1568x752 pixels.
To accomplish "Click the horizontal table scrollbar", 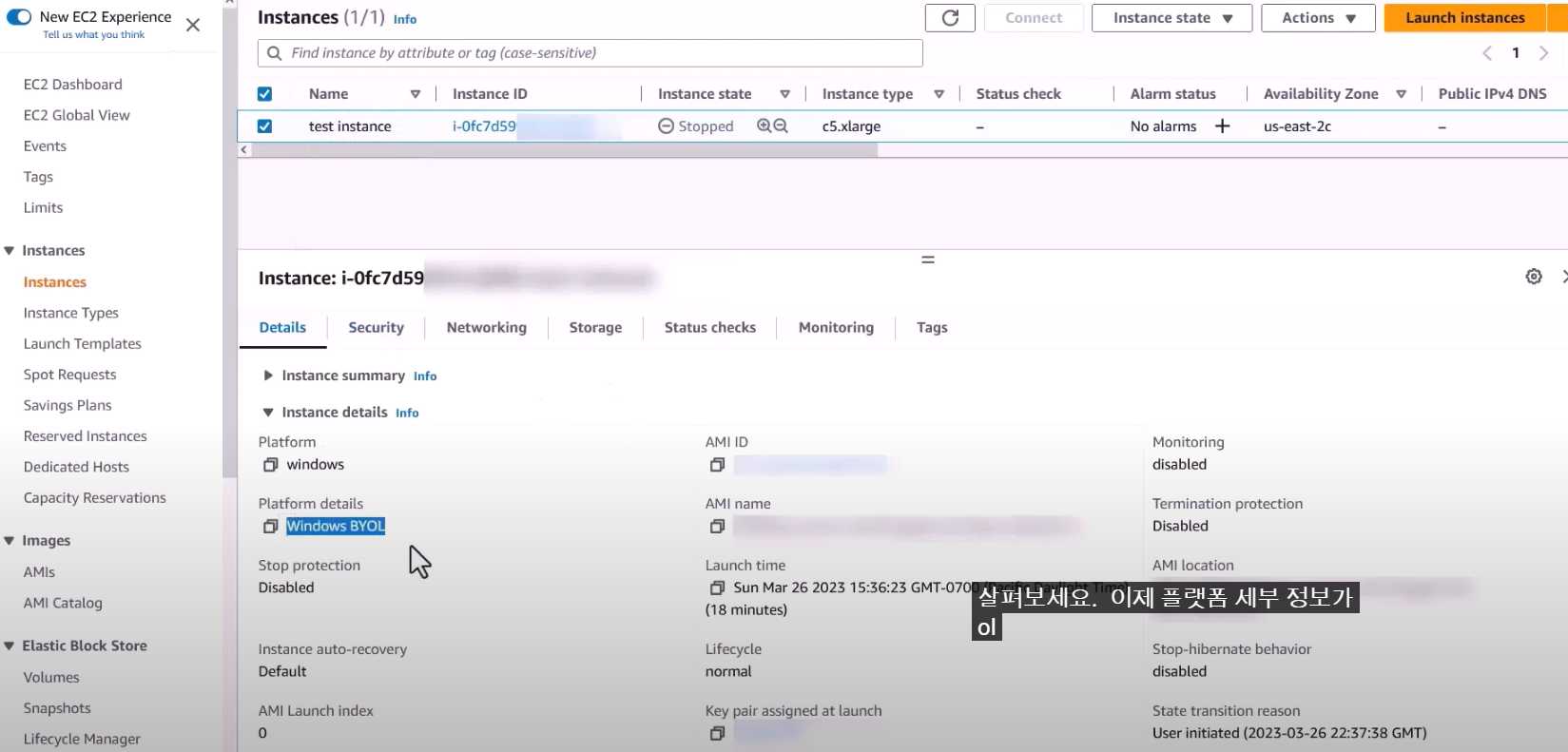I will (563, 150).
